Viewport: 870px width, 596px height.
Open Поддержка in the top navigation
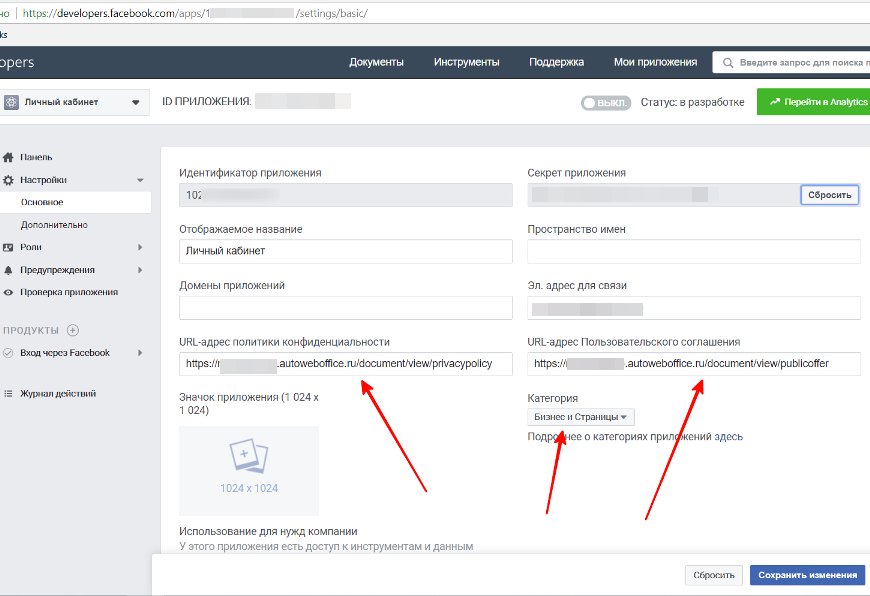coord(557,62)
